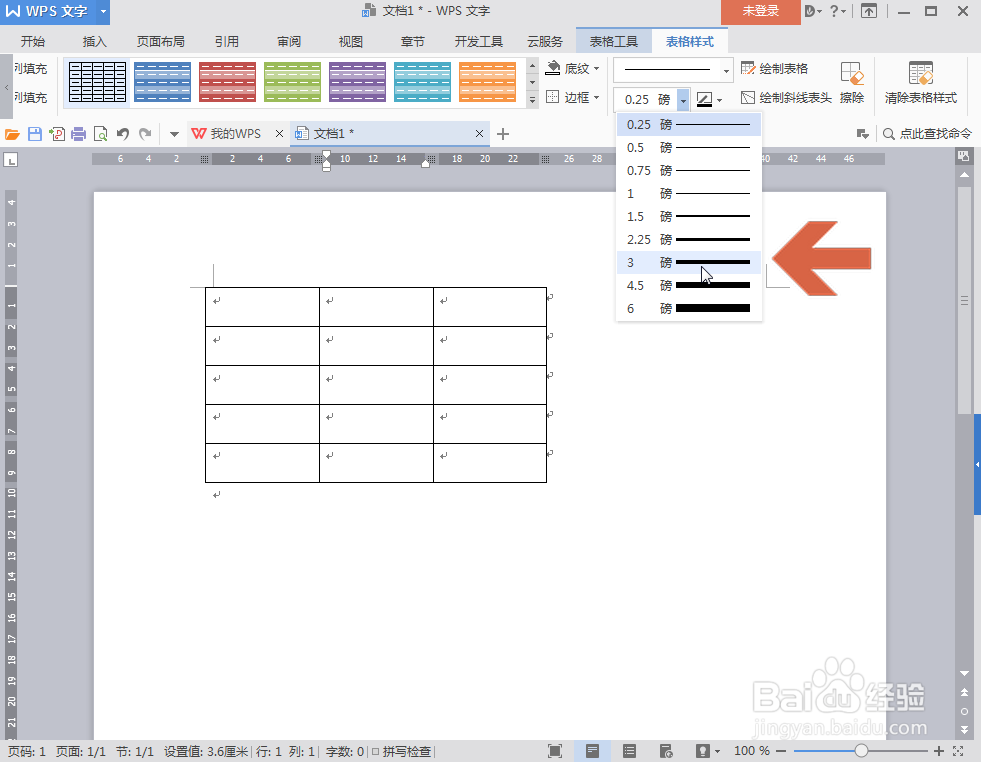Open the 引用 ribbon tab

[x=226, y=41]
